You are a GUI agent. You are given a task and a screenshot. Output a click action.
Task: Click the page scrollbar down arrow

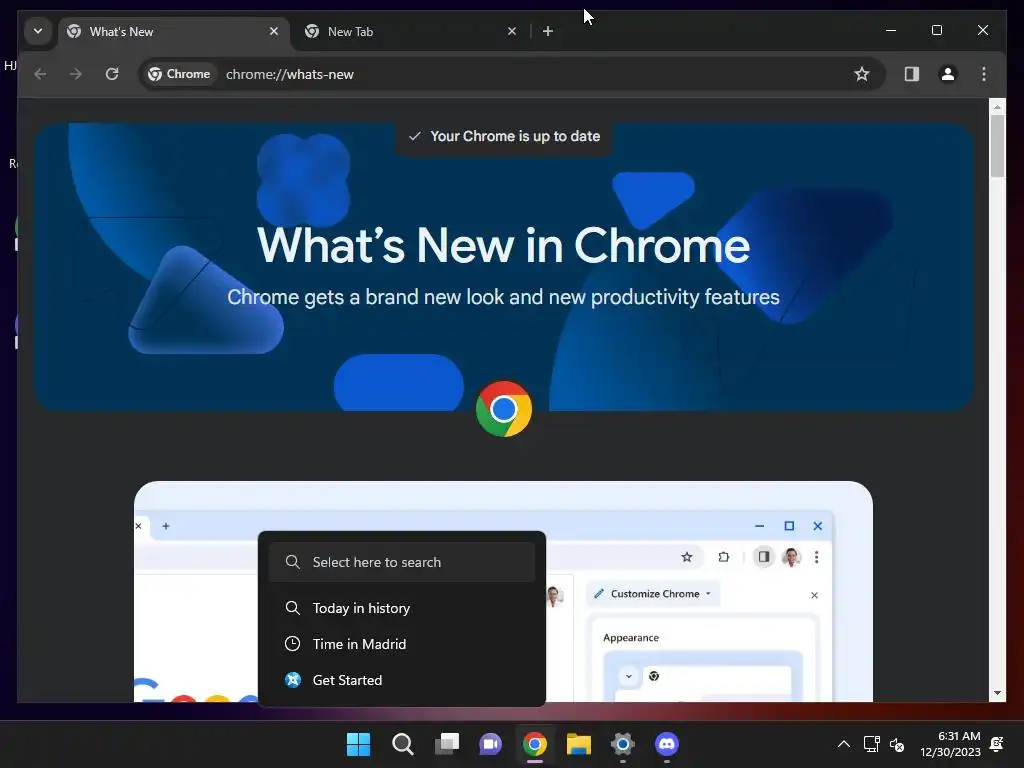(997, 693)
